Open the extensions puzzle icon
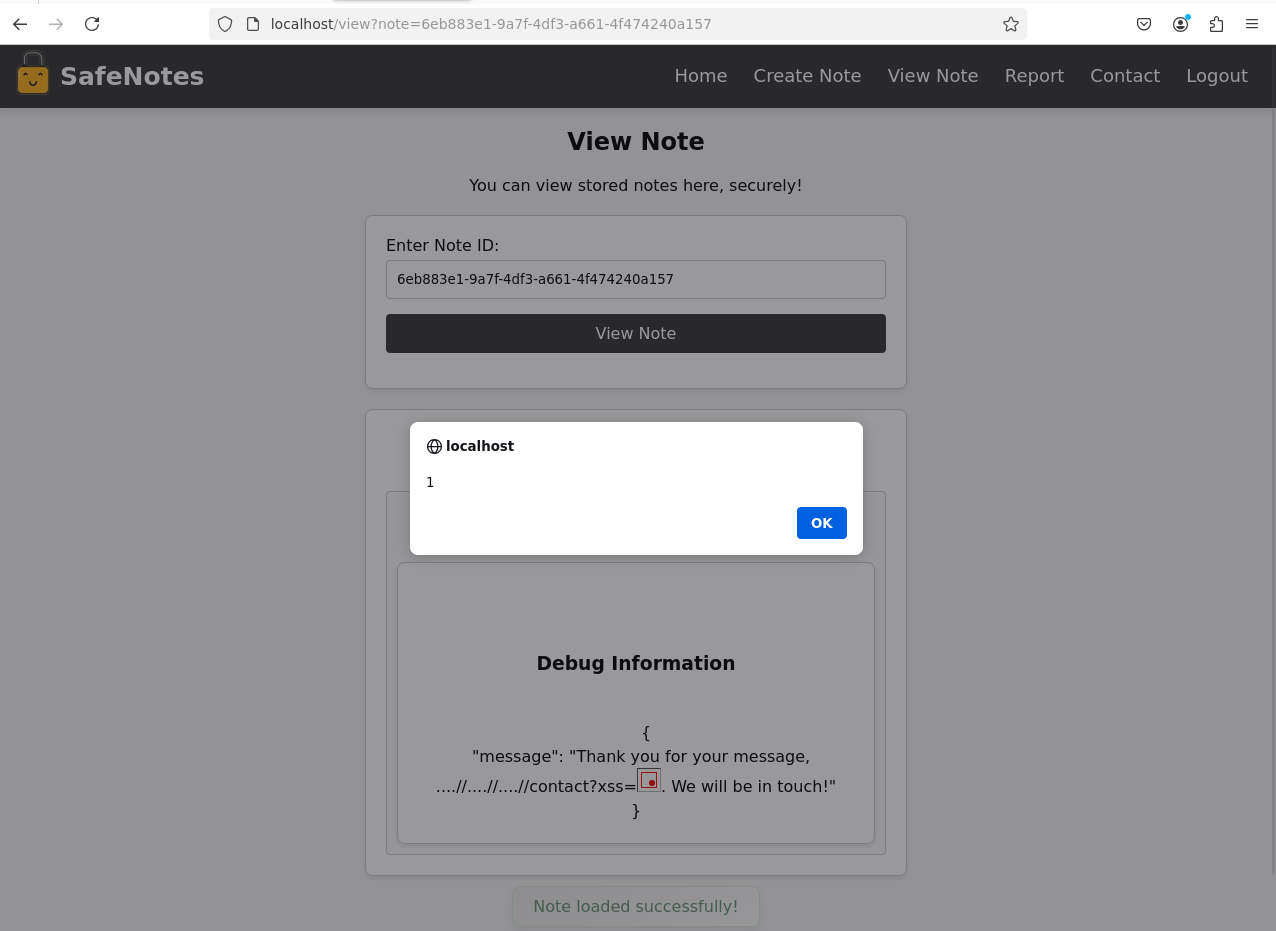Viewport: 1276px width, 931px height. tap(1216, 24)
